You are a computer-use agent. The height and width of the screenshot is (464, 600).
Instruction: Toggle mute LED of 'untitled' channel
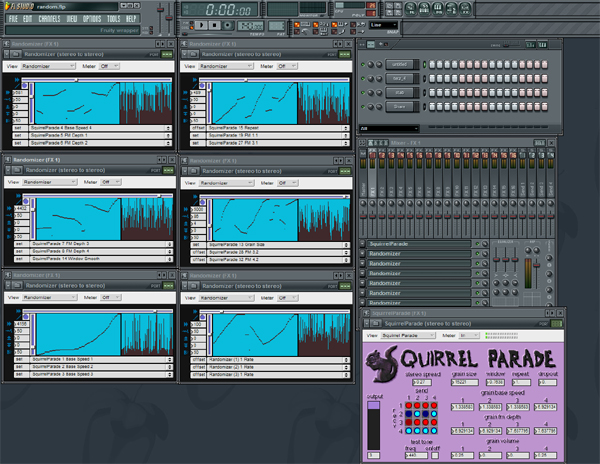363,65
